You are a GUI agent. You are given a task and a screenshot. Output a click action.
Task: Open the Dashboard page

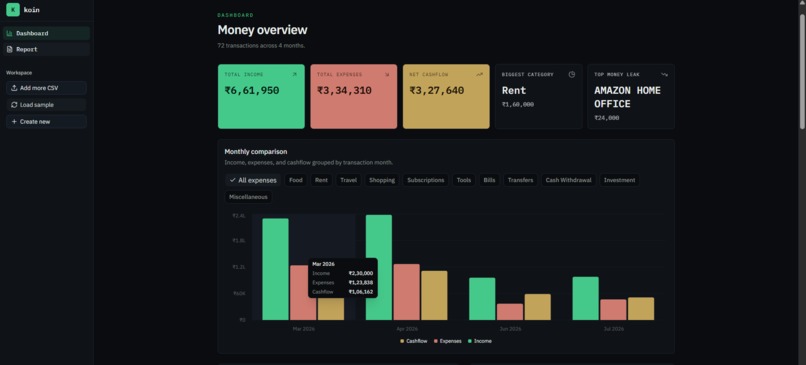(46, 33)
